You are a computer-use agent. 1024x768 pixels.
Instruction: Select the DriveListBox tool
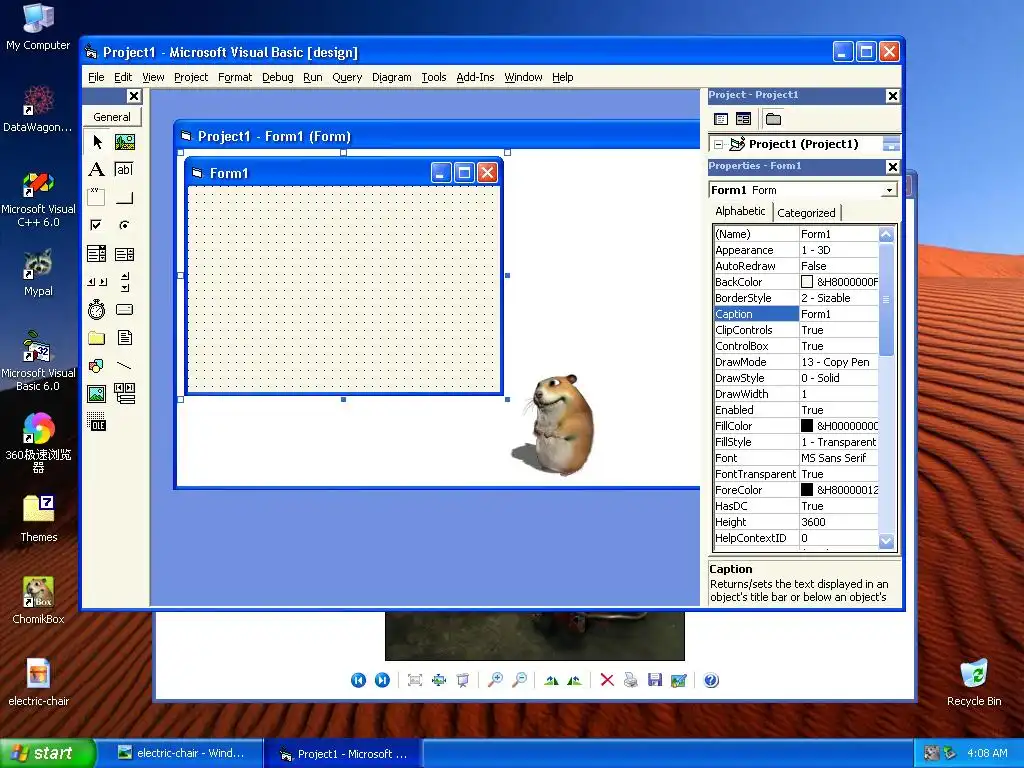(124, 310)
